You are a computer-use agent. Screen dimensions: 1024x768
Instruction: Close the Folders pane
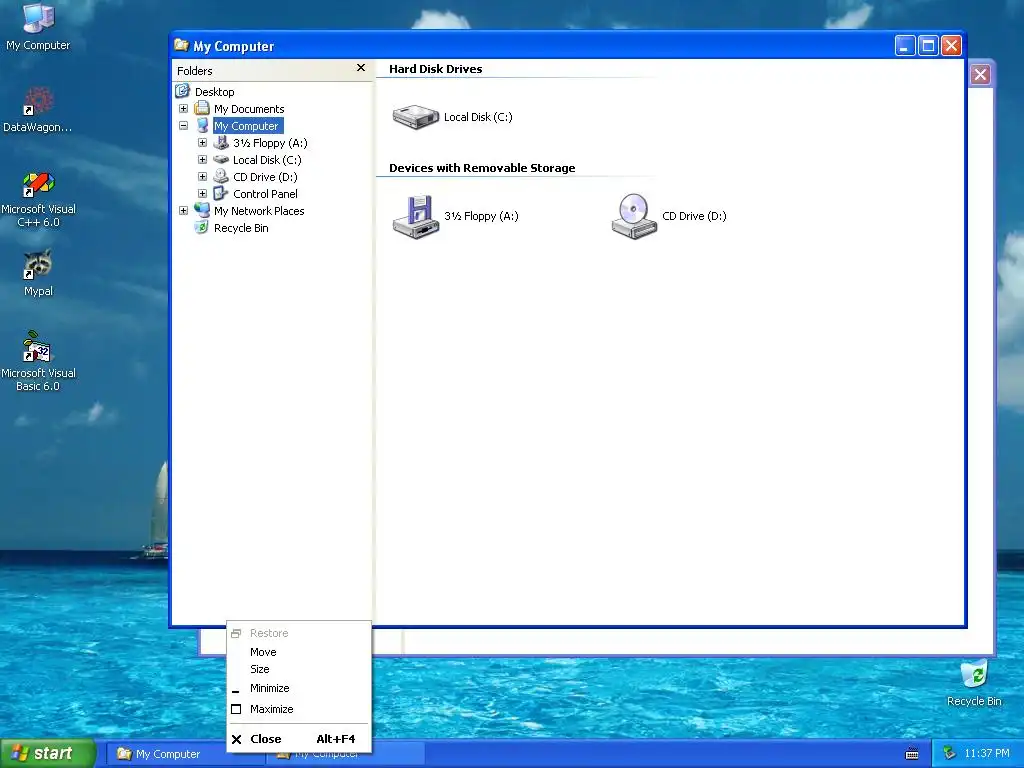point(361,68)
